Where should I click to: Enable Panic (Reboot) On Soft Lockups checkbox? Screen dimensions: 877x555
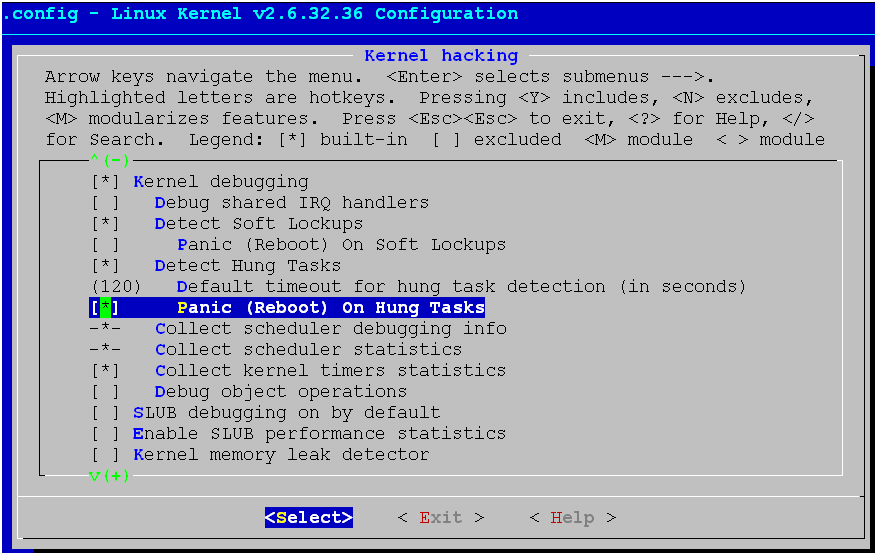(x=105, y=244)
